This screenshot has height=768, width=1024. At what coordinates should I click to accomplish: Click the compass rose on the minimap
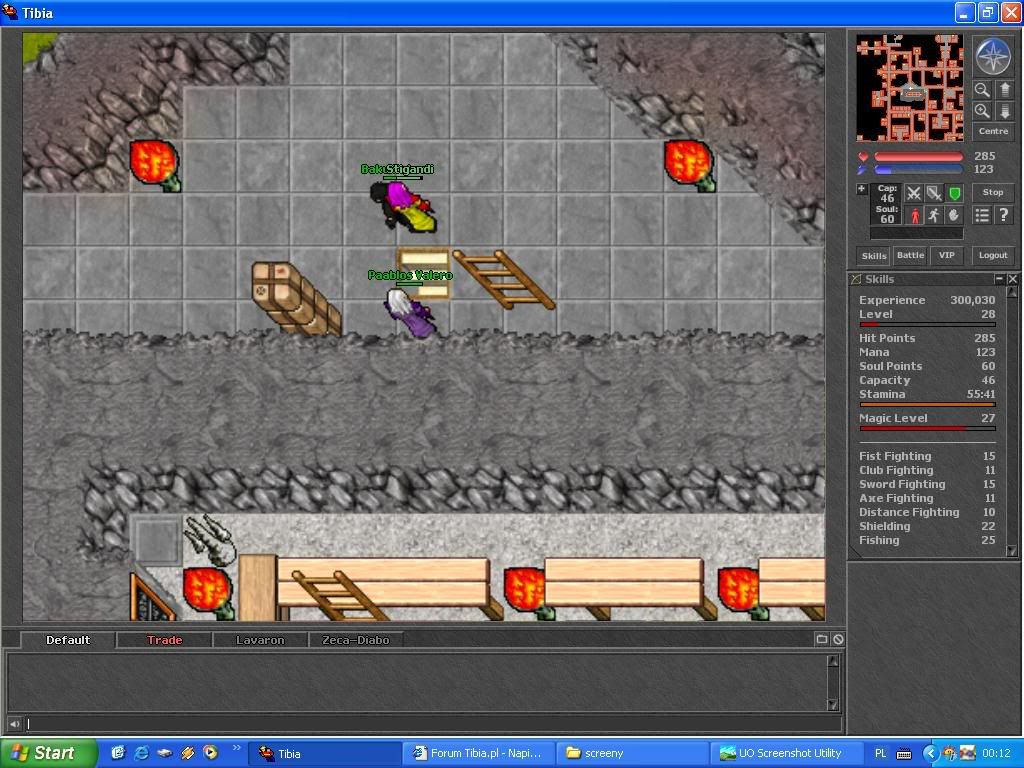(993, 57)
